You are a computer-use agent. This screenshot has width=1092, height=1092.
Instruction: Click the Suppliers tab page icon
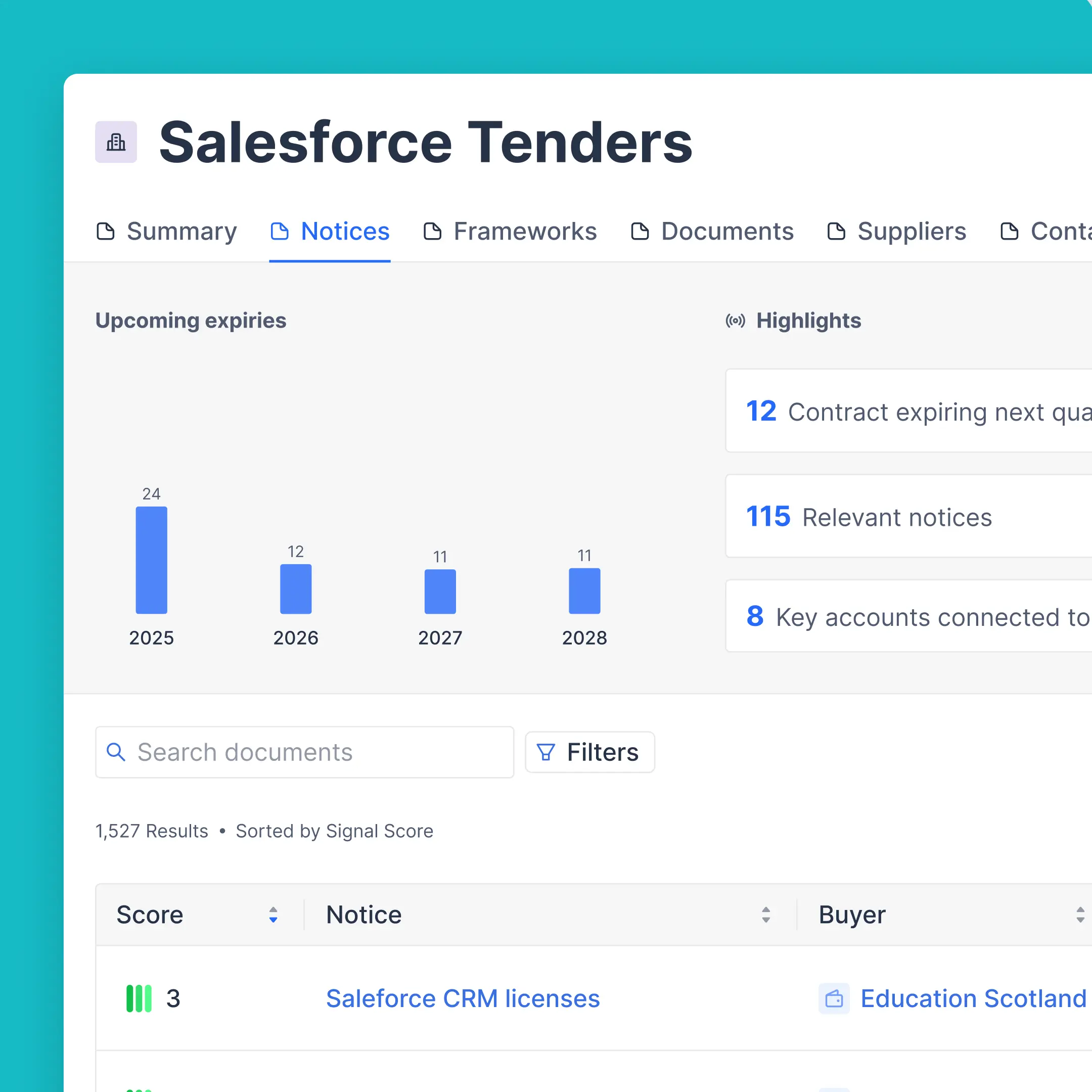coord(837,231)
